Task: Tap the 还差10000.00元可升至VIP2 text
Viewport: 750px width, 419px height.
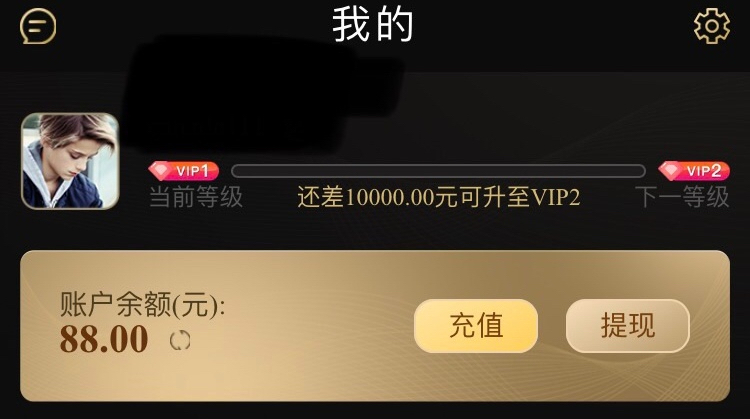Action: tap(439, 197)
